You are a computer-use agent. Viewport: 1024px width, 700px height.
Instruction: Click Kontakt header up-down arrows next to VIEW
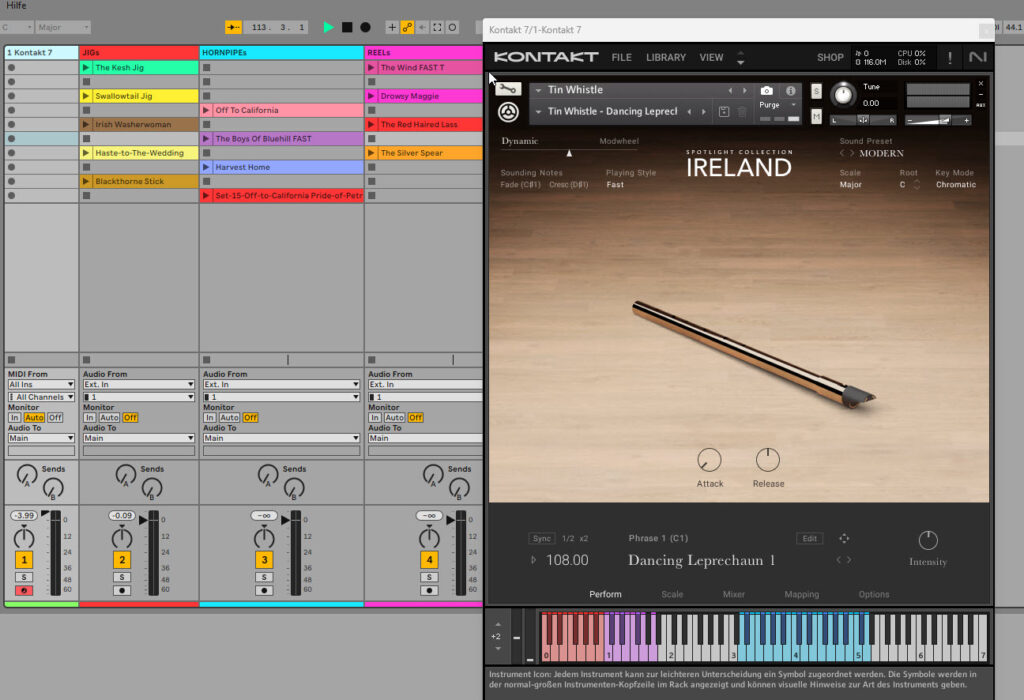[x=740, y=57]
